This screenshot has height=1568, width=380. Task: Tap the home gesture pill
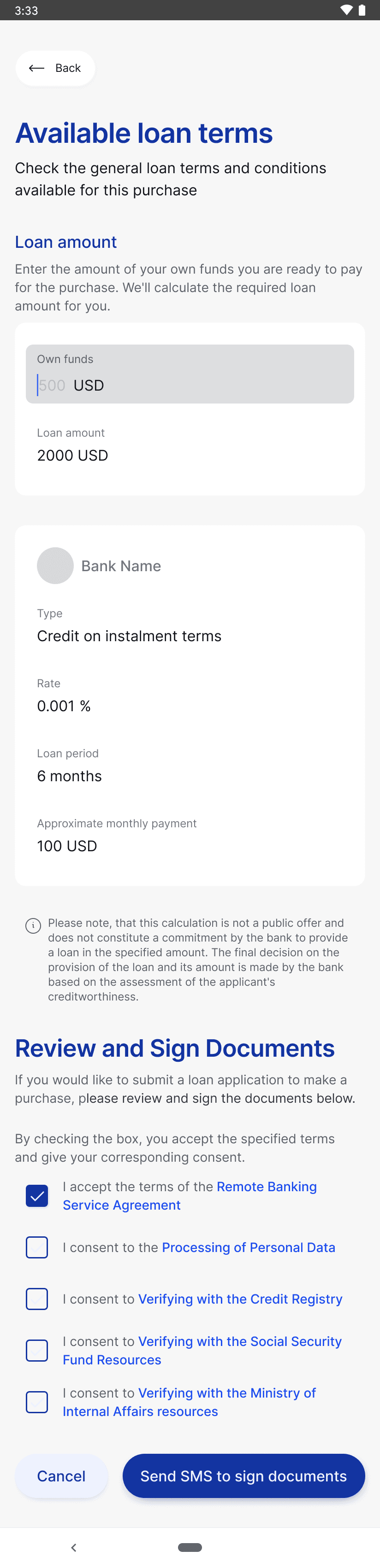190,1547
